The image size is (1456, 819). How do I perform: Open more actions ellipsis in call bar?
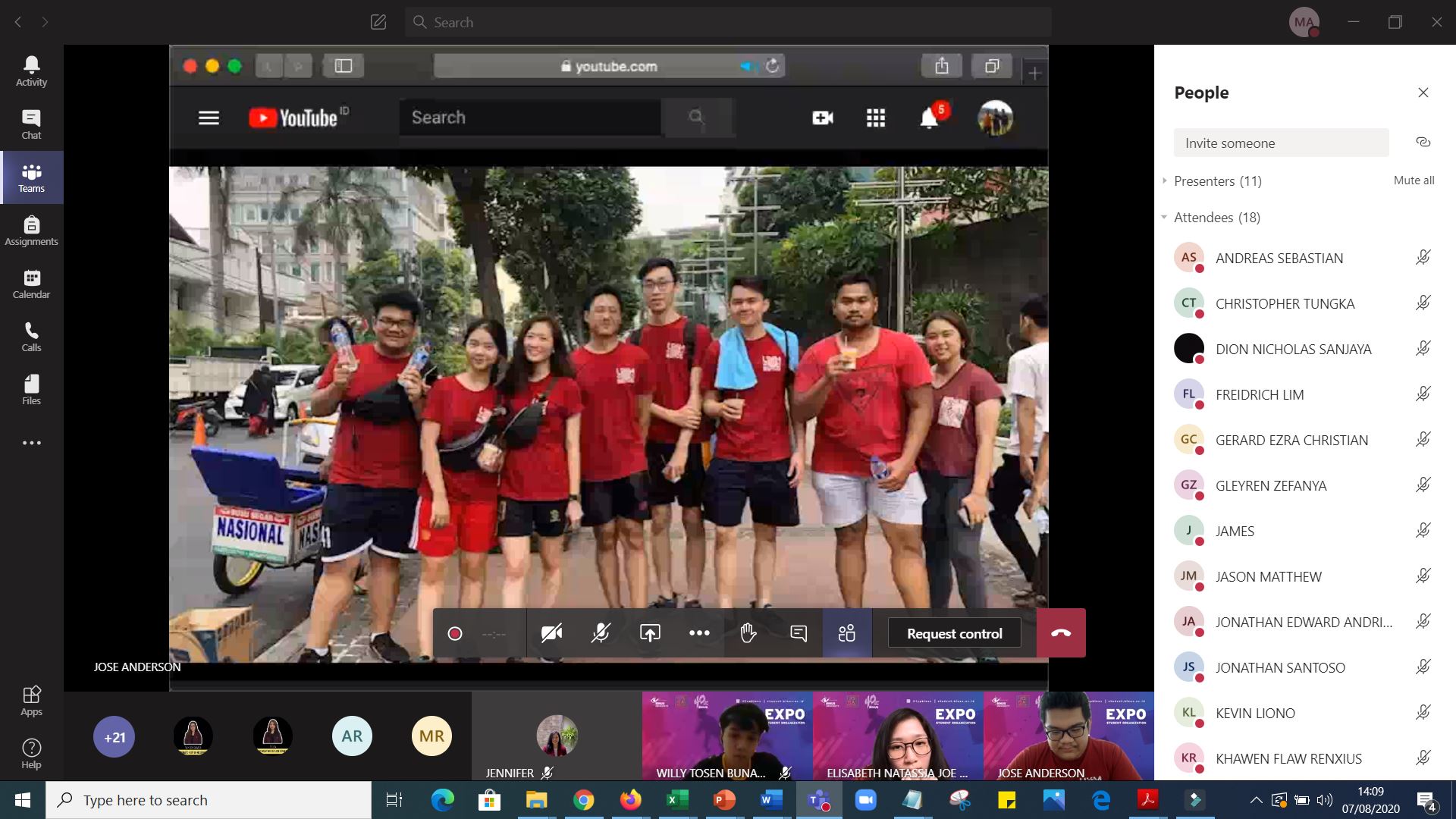699,633
